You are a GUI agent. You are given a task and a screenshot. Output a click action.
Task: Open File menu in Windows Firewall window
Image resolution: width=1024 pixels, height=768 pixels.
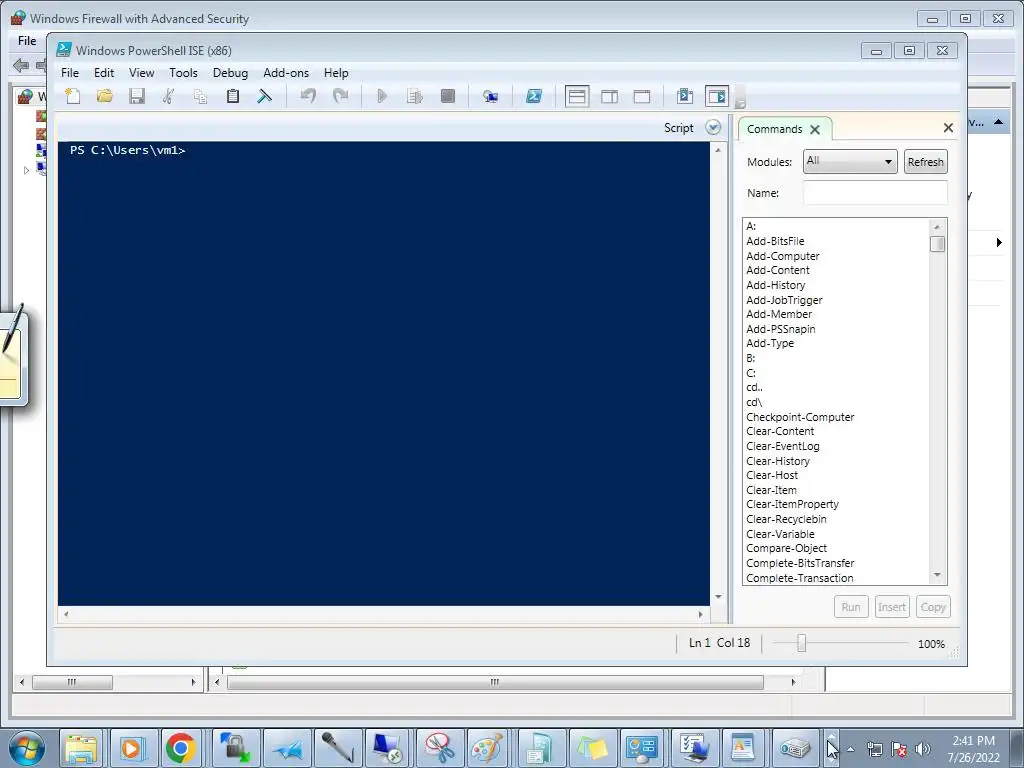tap(27, 40)
